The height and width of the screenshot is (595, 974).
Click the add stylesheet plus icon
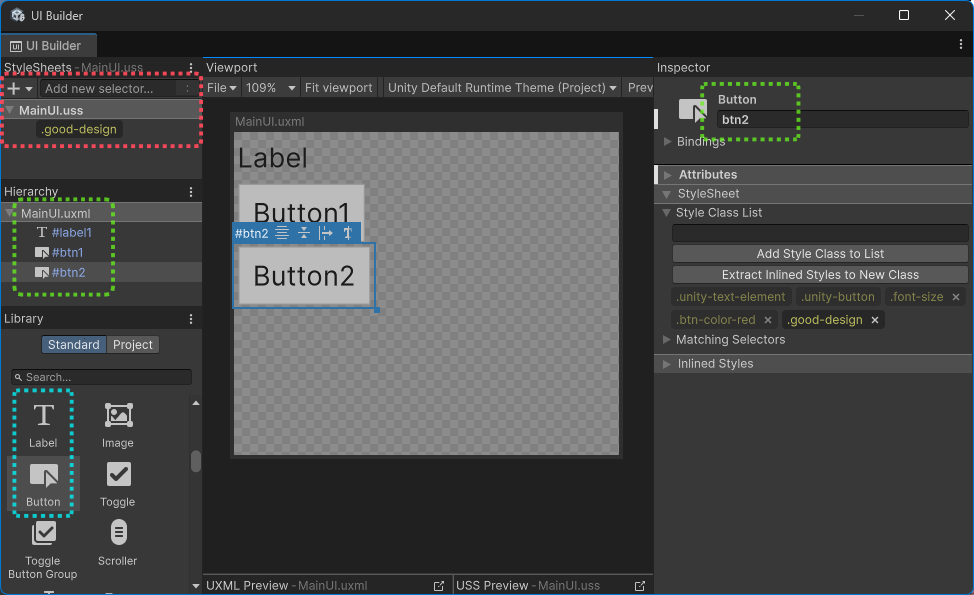[14, 89]
